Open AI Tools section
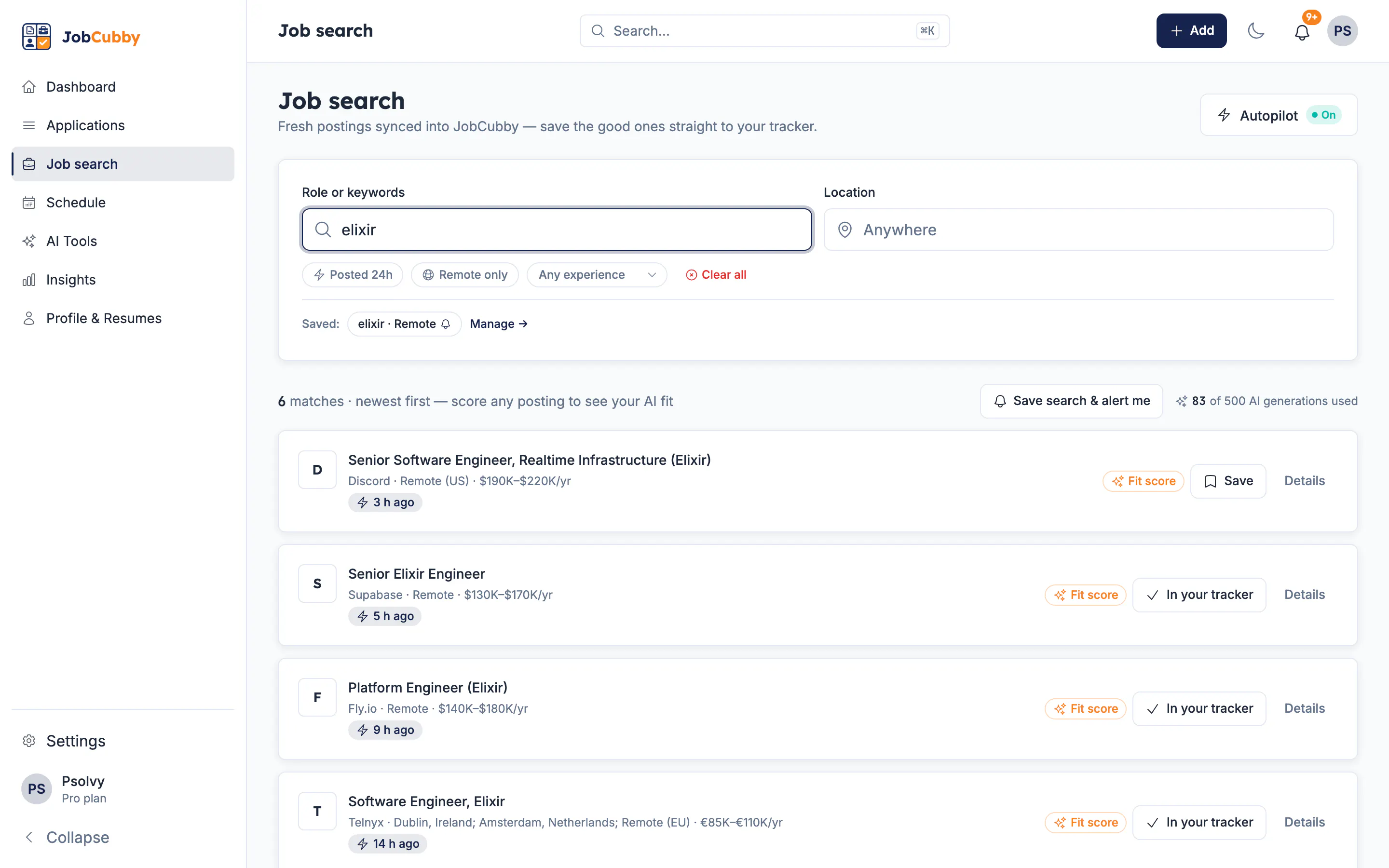The image size is (1389, 868). pyautogui.click(x=123, y=241)
